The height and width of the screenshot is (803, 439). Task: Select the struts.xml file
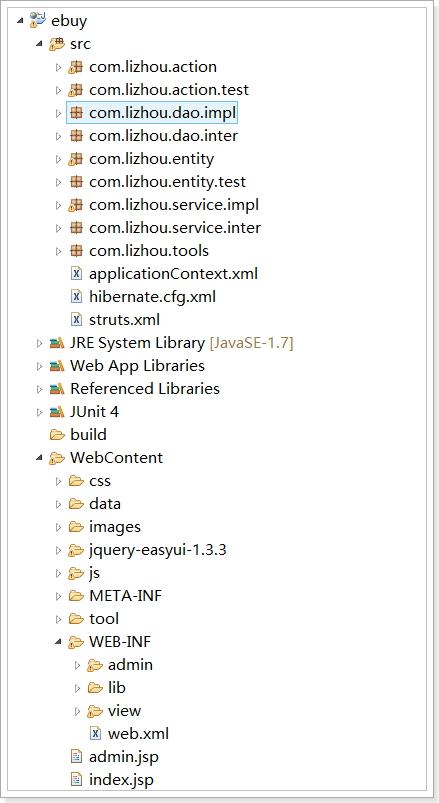[x=124, y=320]
